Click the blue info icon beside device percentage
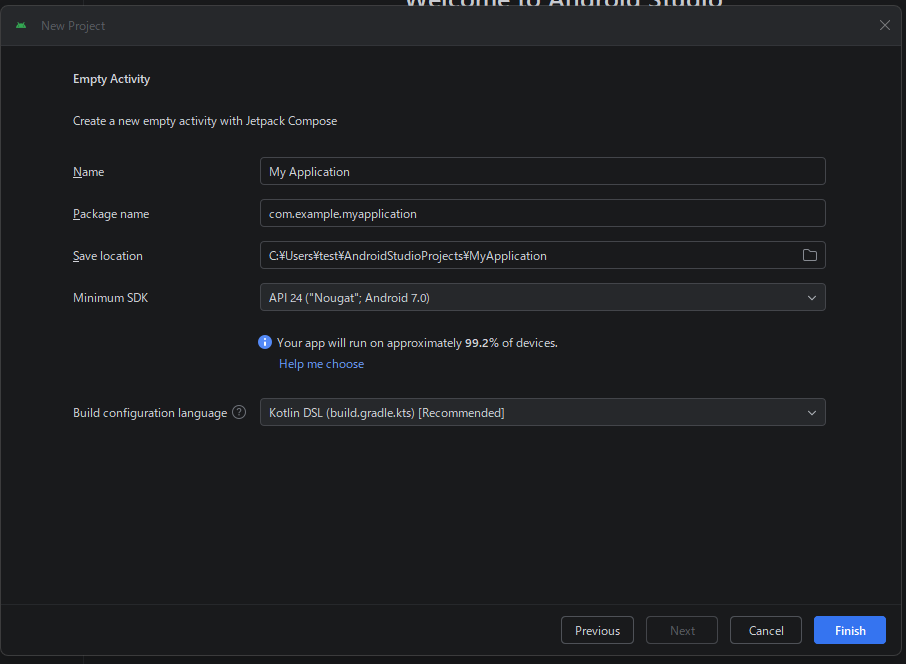This screenshot has height=664, width=906. (265, 342)
